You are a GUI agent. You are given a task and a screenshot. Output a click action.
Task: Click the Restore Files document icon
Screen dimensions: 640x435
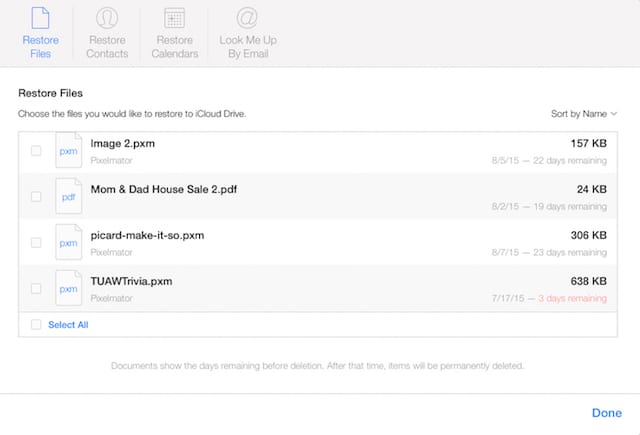click(x=40, y=18)
